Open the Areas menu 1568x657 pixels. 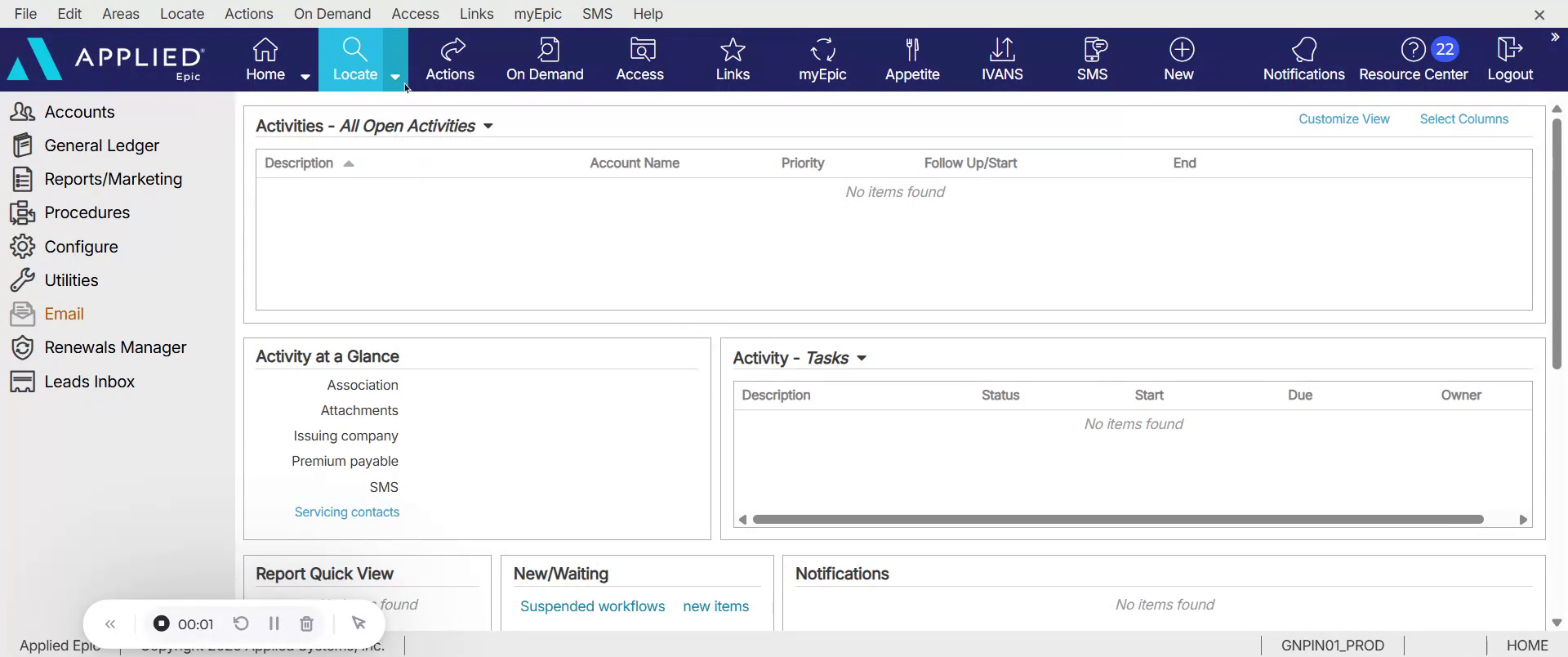click(x=121, y=14)
